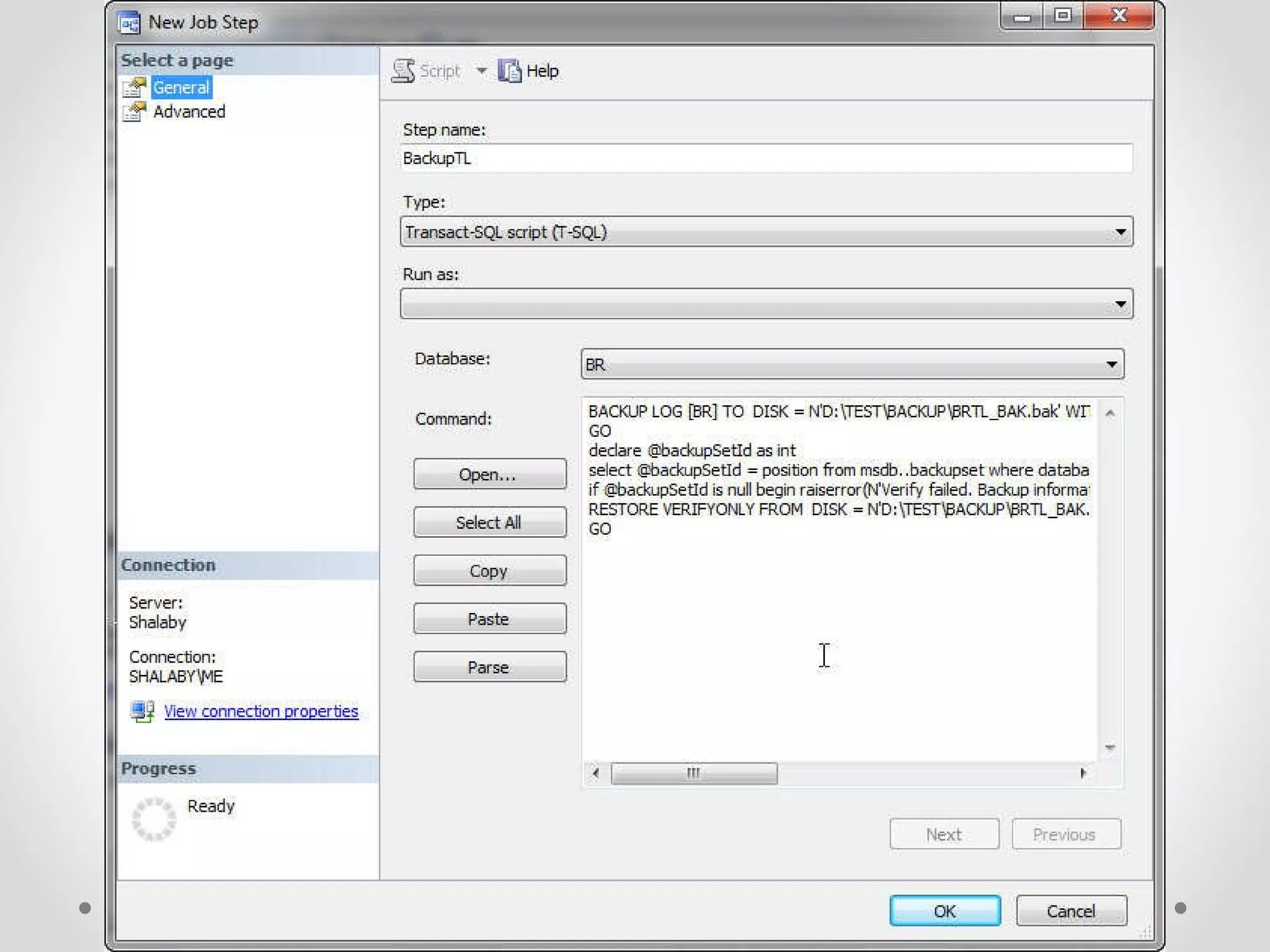
Task: Select the General page
Action: [x=181, y=87]
